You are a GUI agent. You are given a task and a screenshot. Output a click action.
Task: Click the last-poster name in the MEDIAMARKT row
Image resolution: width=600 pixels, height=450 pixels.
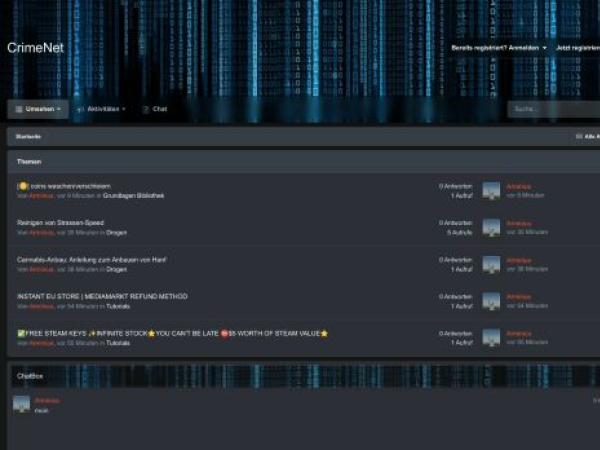[x=518, y=297]
